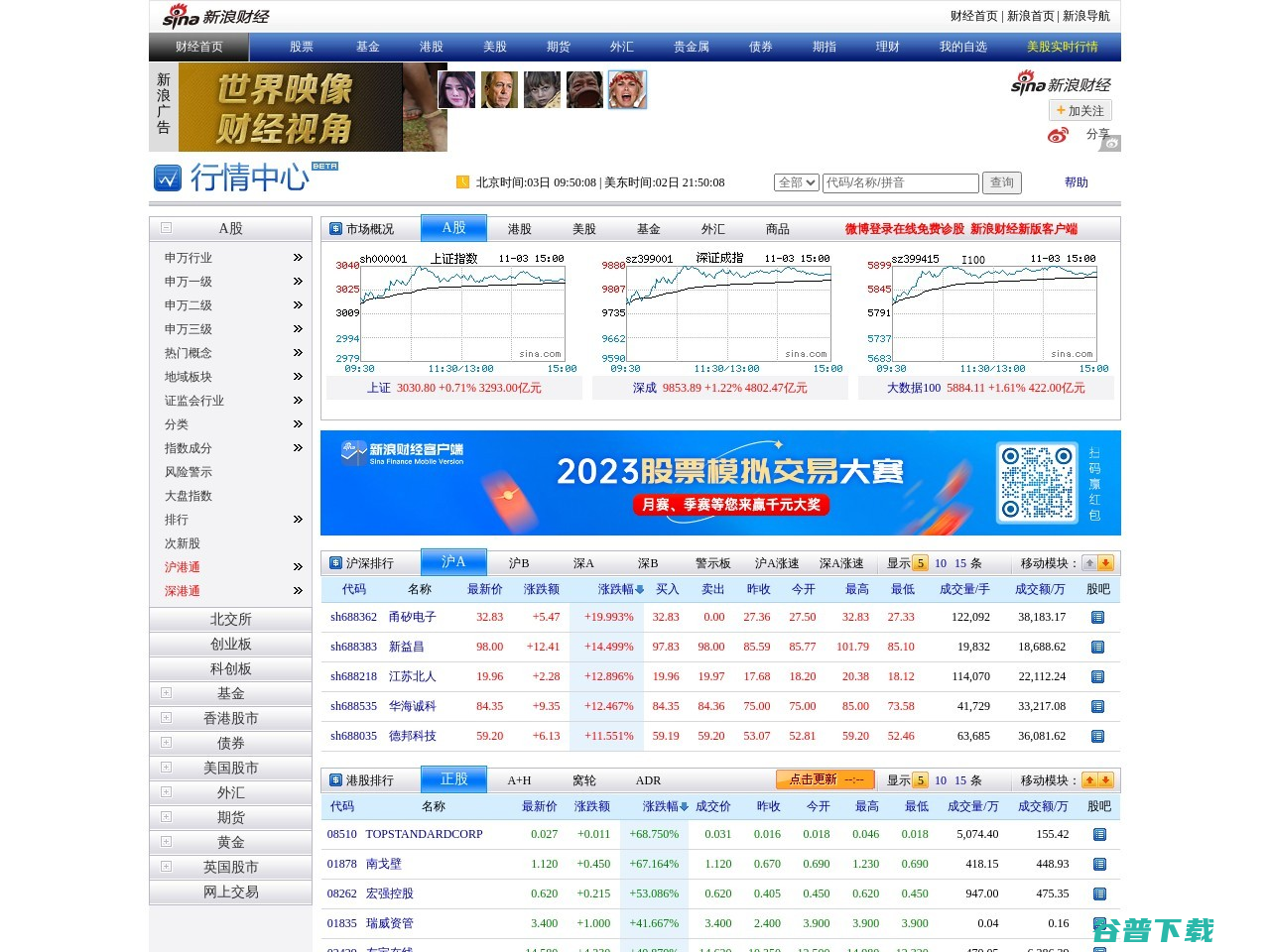This screenshot has width=1270, height=952.
Task: Open 我的自选 in top navigation bar
Action: [963, 47]
